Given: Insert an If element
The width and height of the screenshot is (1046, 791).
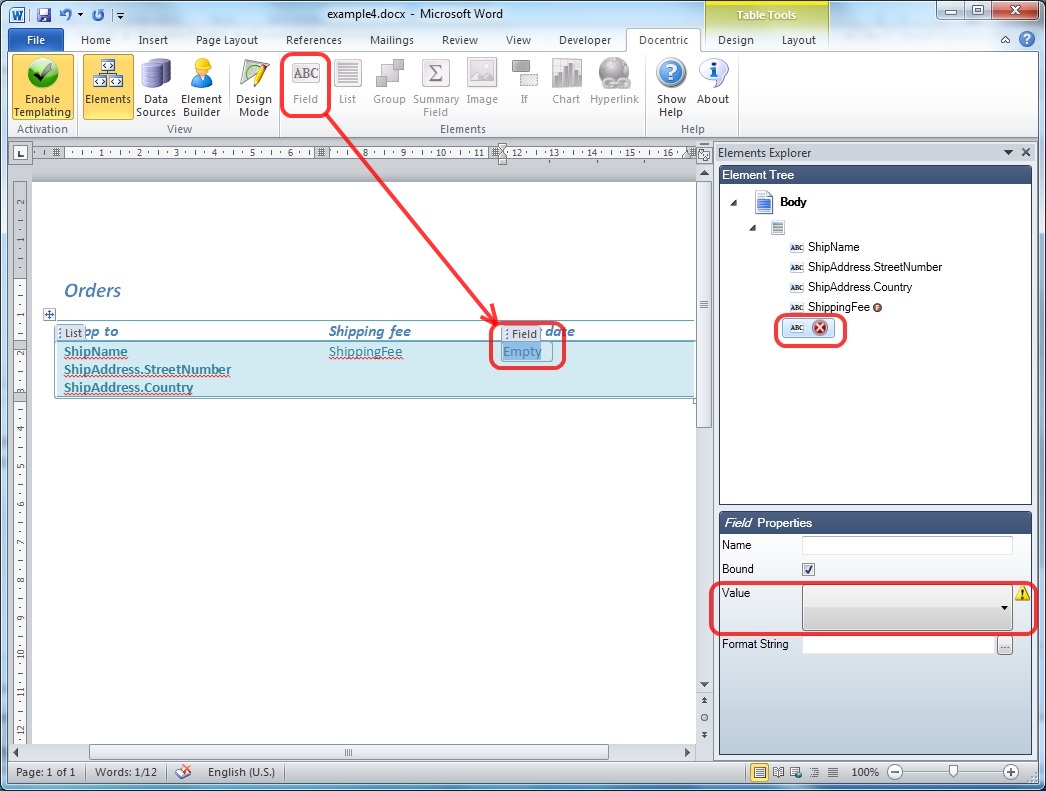Looking at the screenshot, I should pos(524,83).
